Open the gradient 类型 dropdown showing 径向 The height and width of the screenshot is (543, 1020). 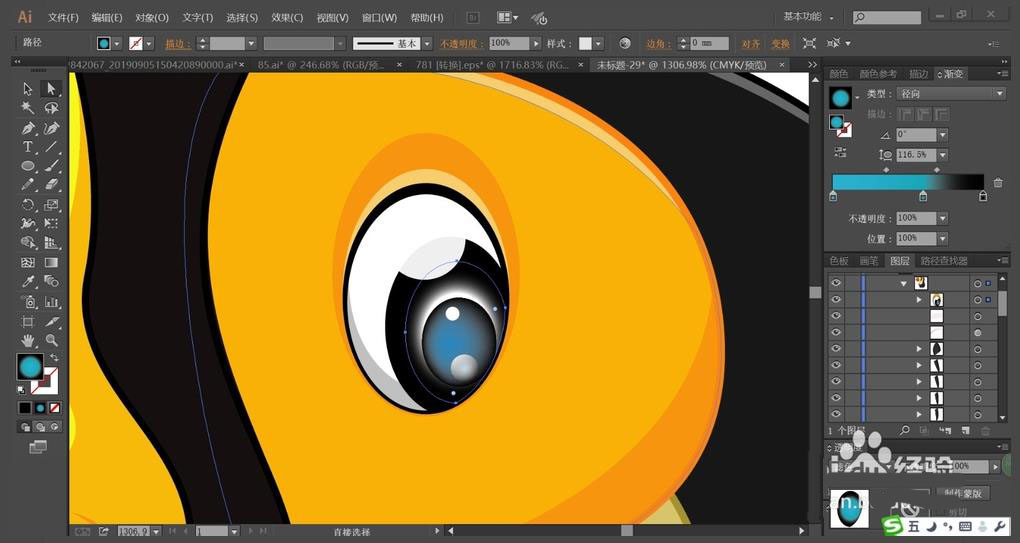(x=951, y=94)
